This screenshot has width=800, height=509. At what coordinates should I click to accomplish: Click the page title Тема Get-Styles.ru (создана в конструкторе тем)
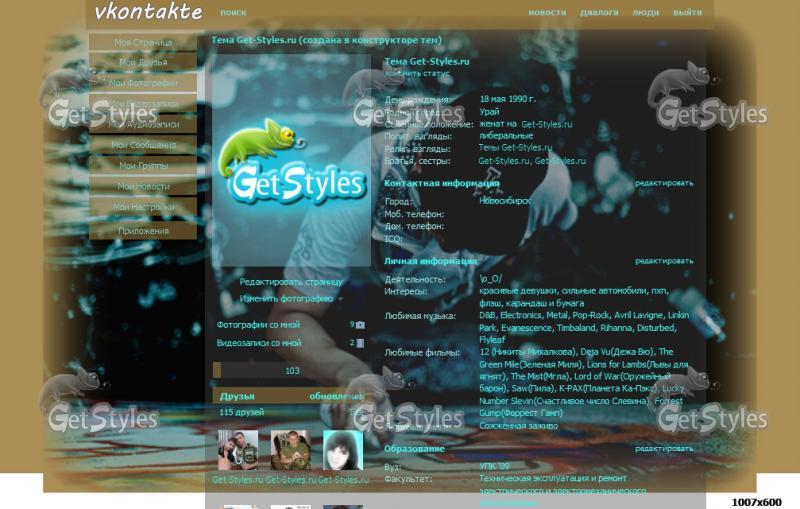point(327,40)
